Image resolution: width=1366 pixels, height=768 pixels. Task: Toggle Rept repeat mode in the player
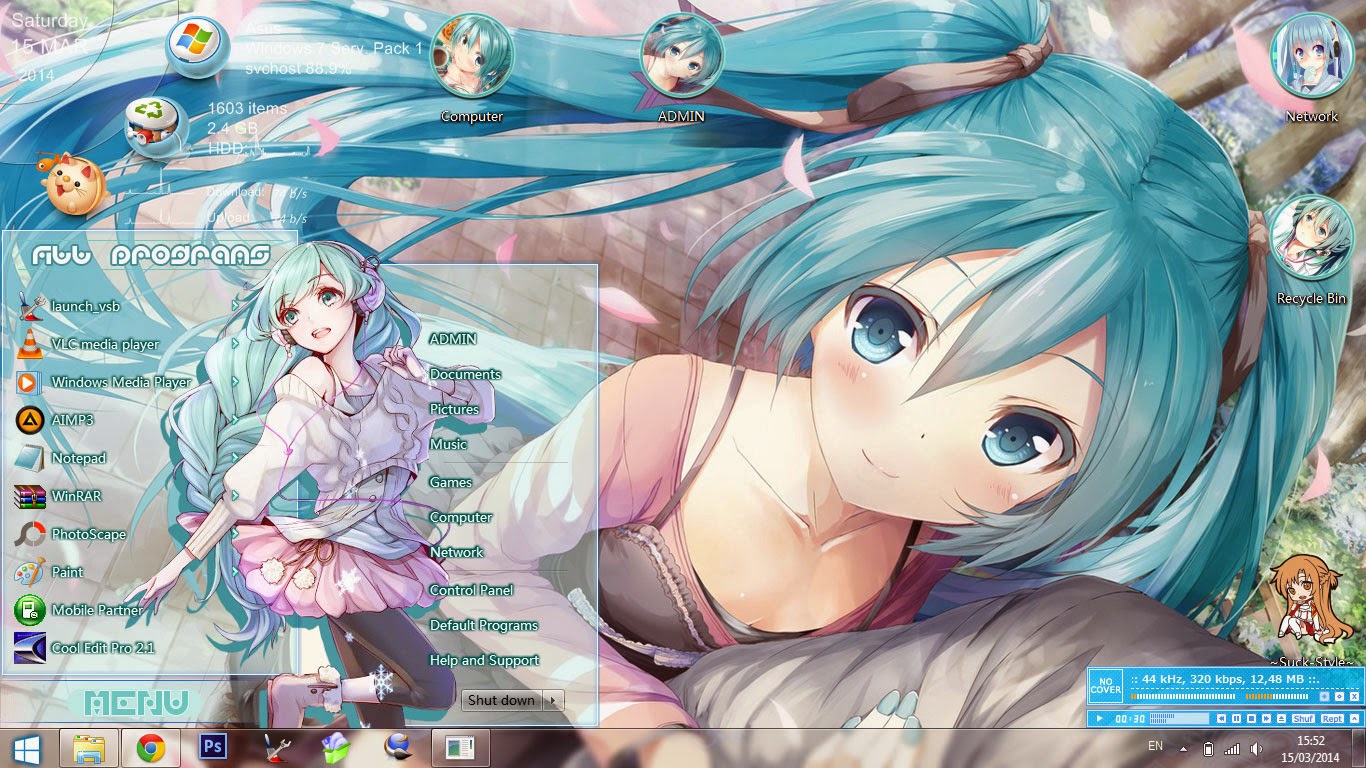coord(1332,719)
